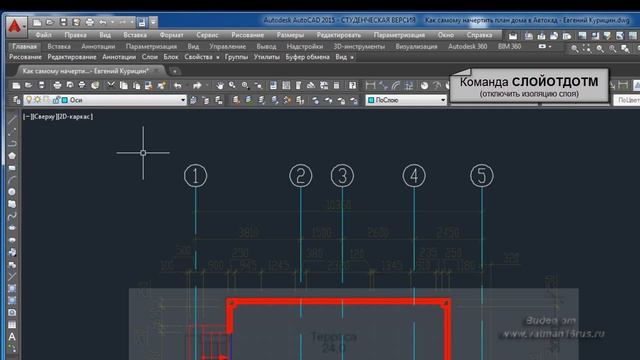Click the Redo arrow in standard toolbar

pos(197,85)
